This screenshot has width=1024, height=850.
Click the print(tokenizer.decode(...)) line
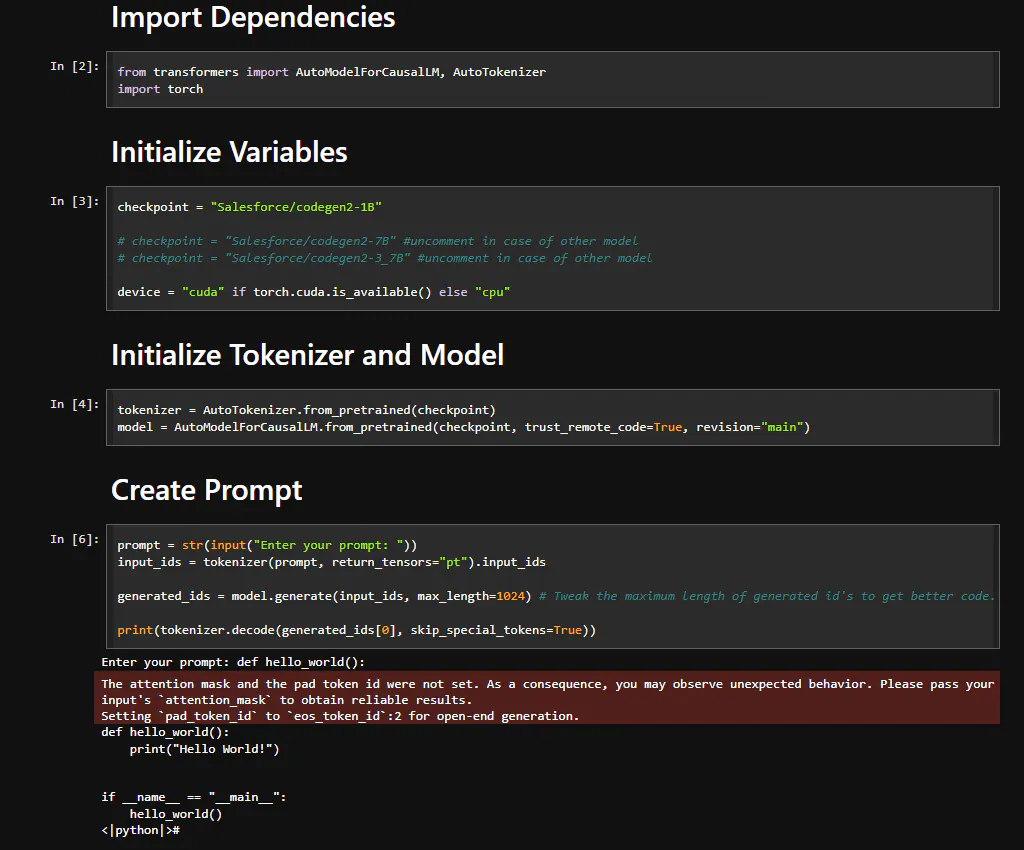357,630
